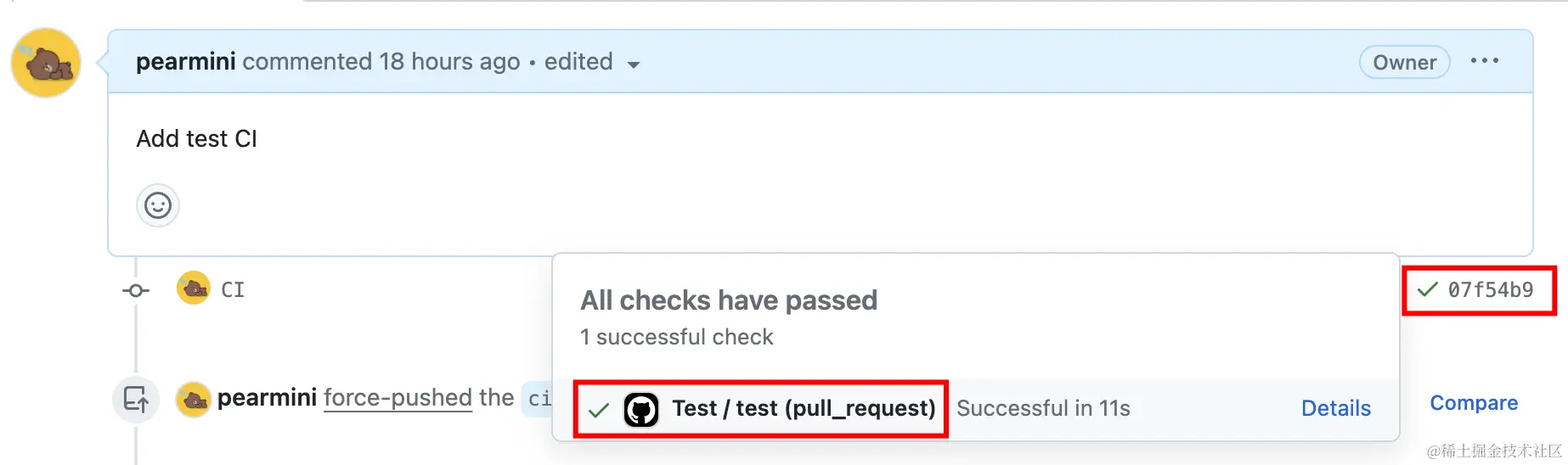Image resolution: width=1568 pixels, height=465 pixels.
Task: Click the add emoji reaction smiley button
Action: pyautogui.click(x=158, y=205)
